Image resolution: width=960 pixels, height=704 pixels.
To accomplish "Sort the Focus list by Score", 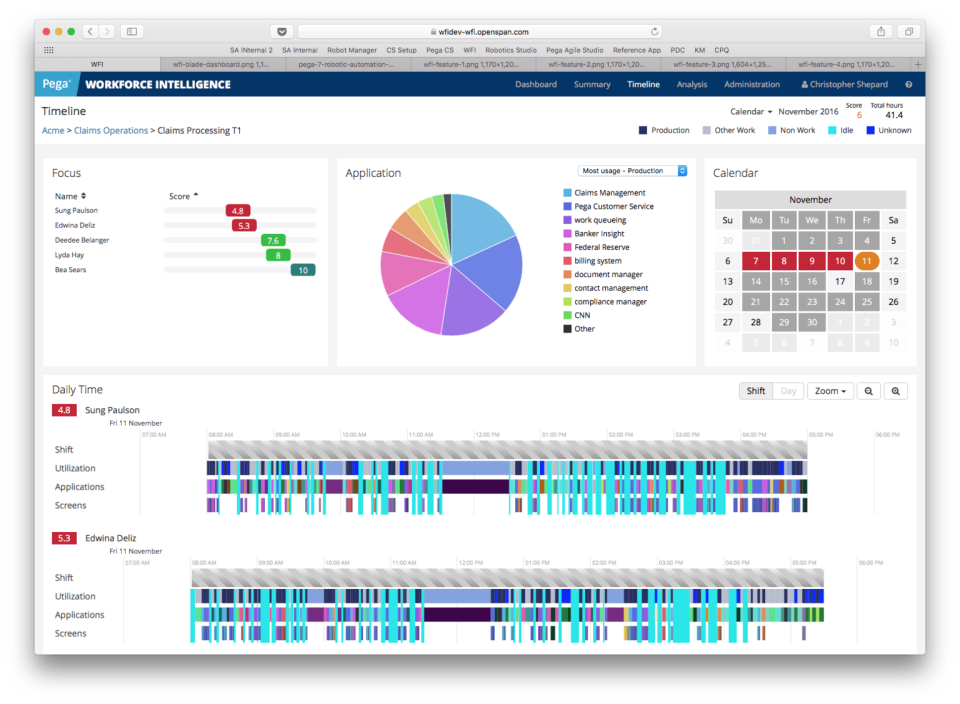I will pyautogui.click(x=181, y=196).
